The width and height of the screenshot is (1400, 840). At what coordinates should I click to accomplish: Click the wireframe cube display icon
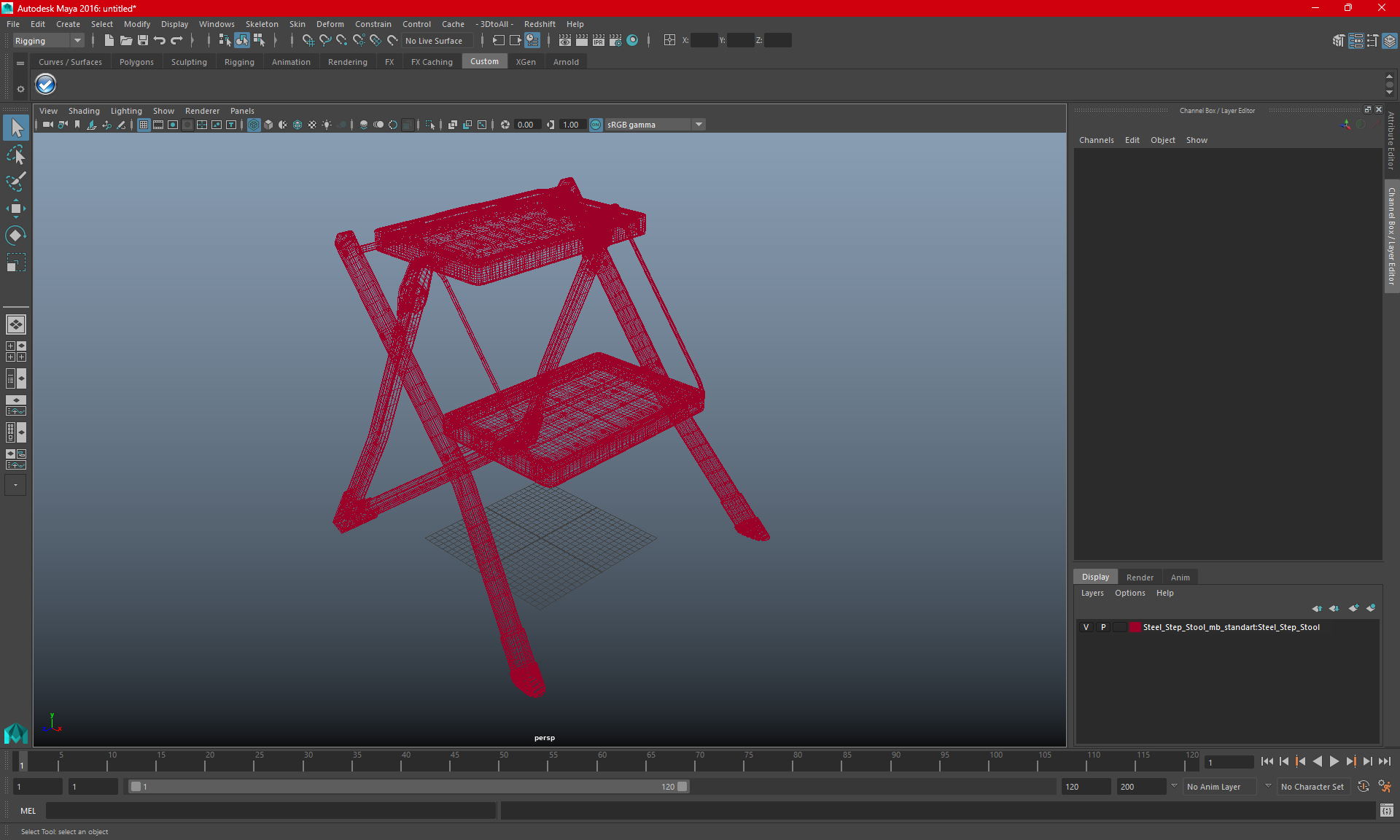[254, 125]
